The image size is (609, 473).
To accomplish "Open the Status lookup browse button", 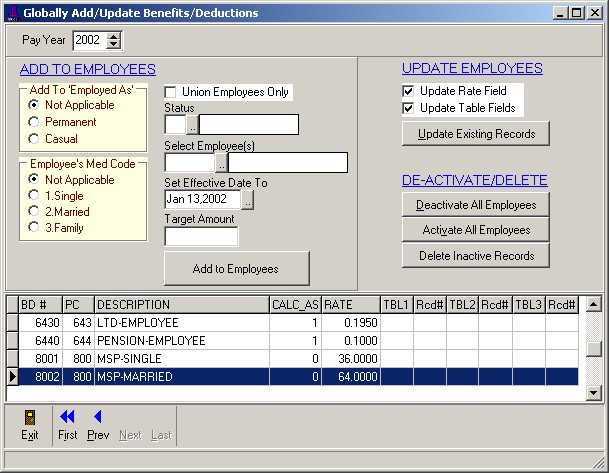I will click(192, 125).
